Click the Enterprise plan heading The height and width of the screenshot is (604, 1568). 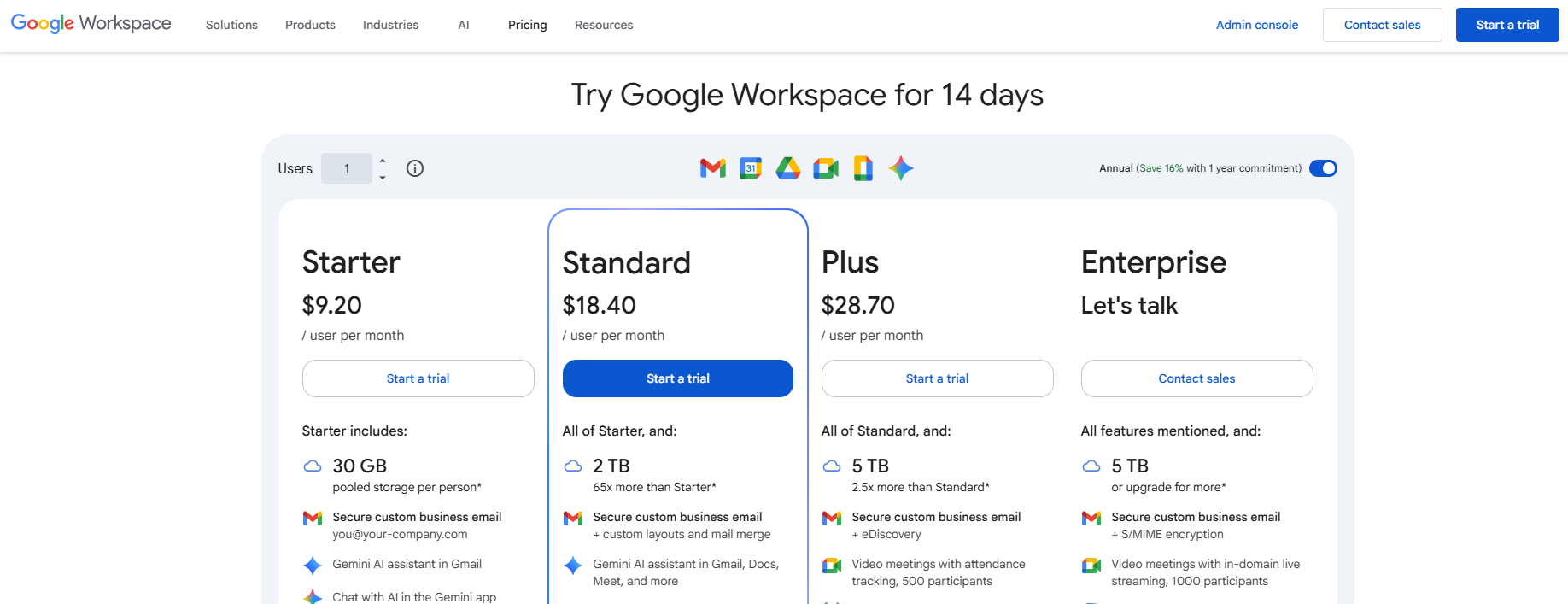[1154, 262]
